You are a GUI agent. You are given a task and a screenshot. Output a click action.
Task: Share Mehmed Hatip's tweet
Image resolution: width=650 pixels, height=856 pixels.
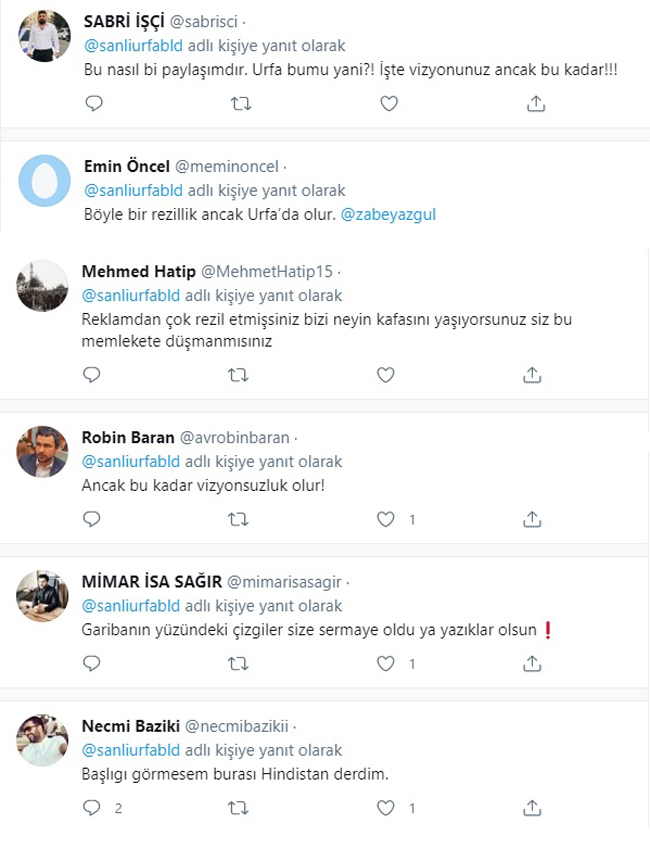(533, 374)
